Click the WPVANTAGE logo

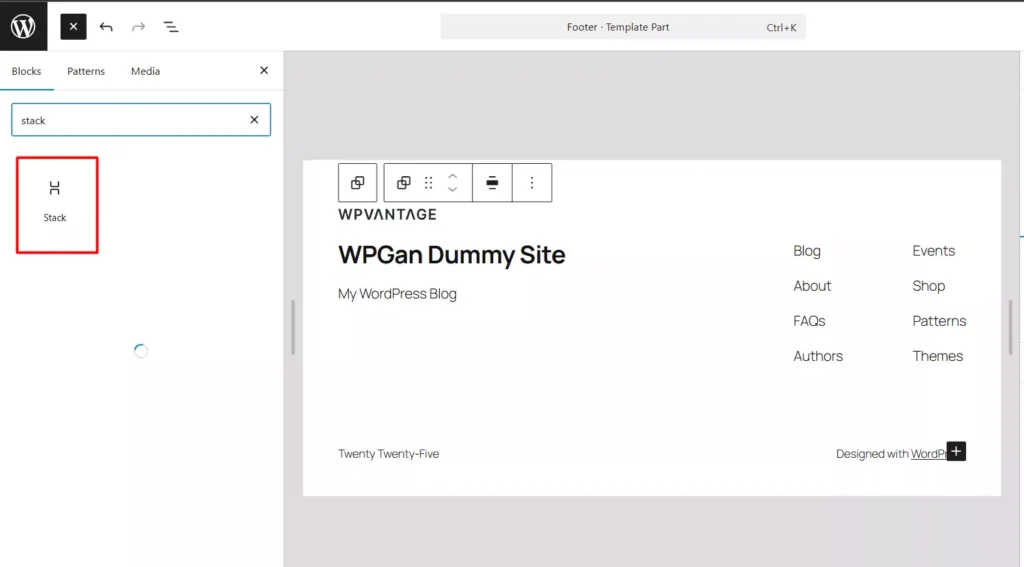[387, 214]
